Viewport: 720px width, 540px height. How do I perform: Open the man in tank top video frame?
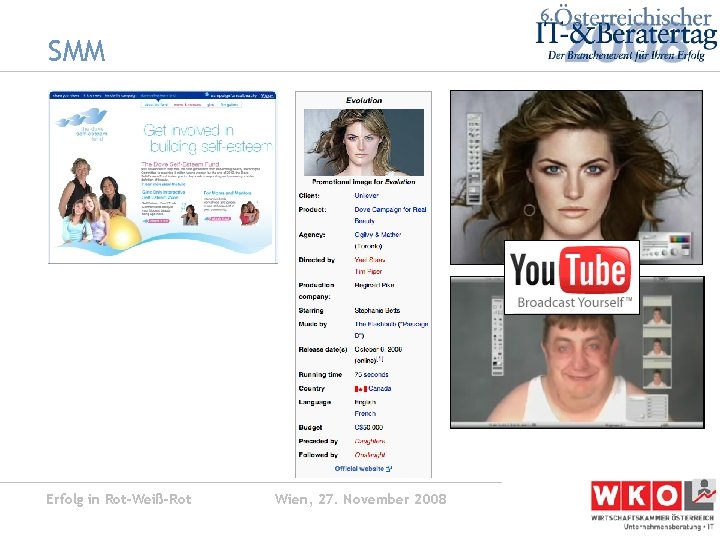point(577,353)
